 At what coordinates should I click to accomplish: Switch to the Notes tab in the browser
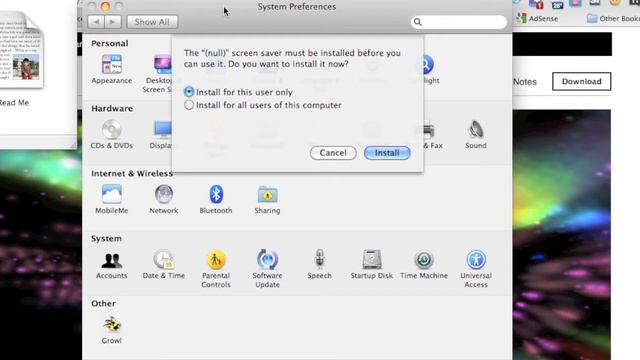tap(524, 82)
